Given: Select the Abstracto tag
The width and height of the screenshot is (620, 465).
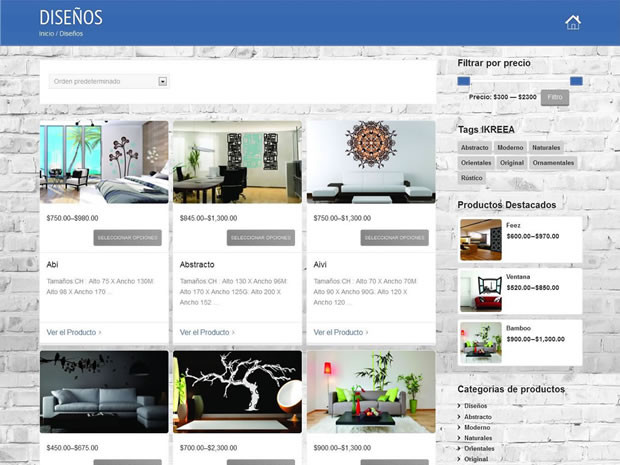Looking at the screenshot, I should tap(474, 147).
